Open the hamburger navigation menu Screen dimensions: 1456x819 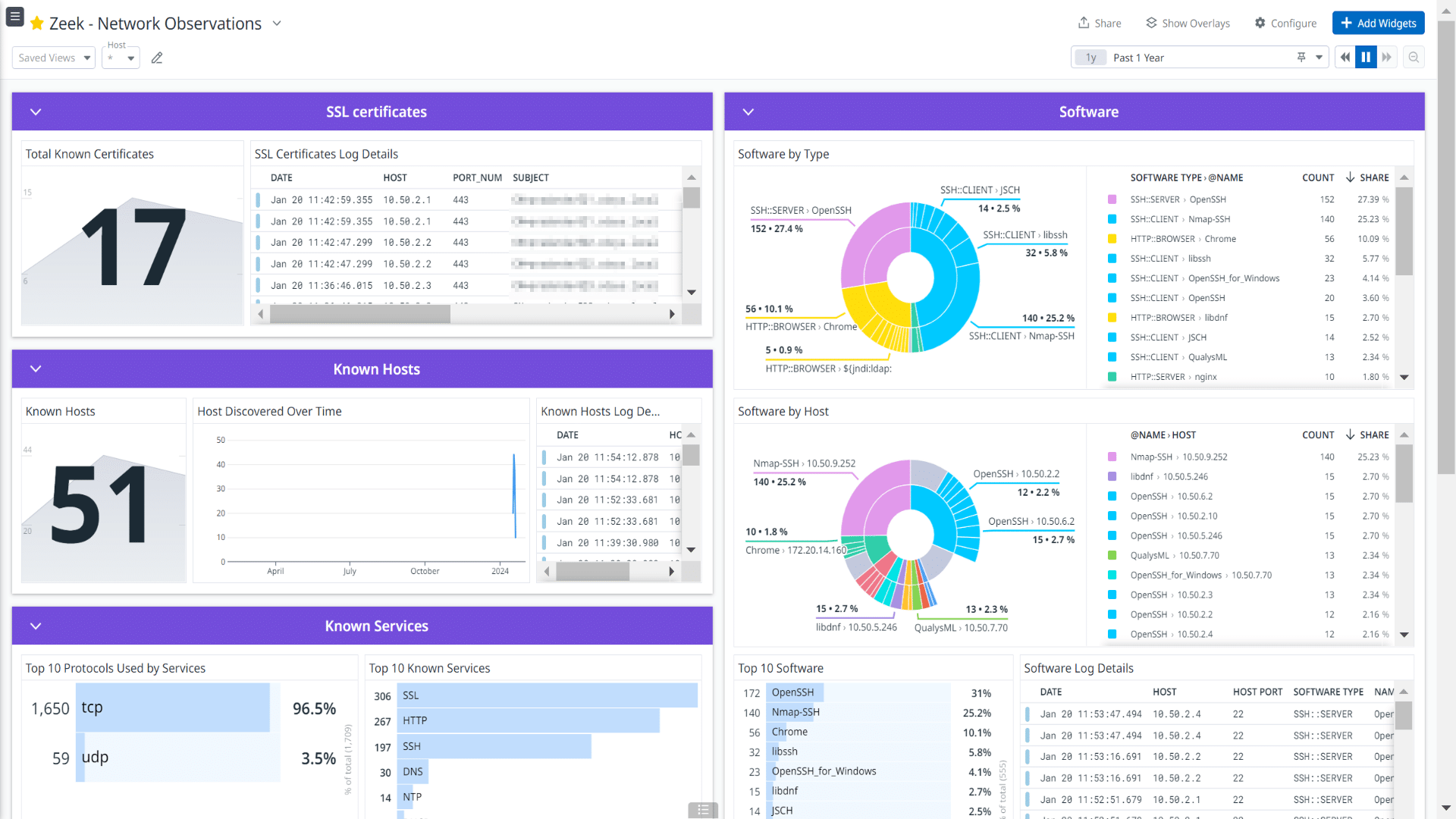pyautogui.click(x=15, y=17)
